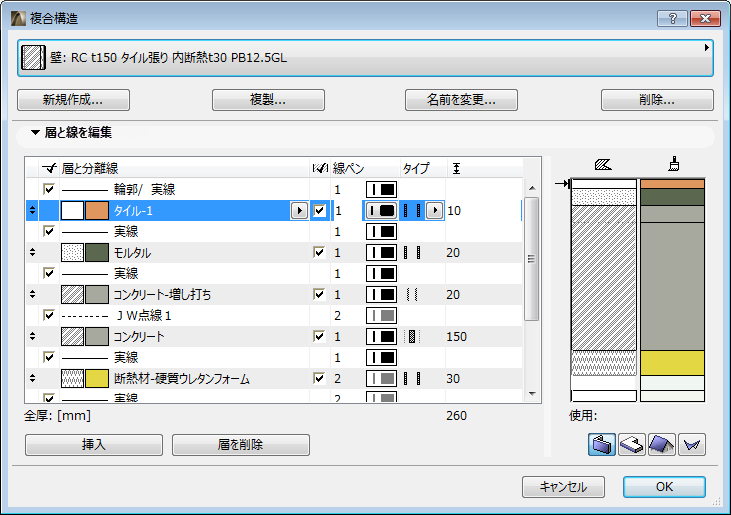Select wall usage icon

pos(601,444)
